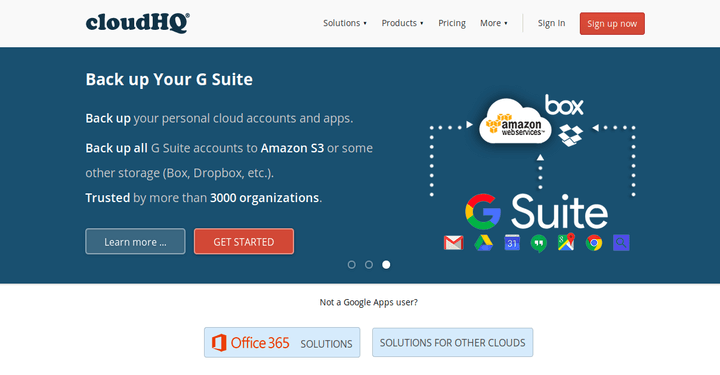
Task: Click the Sign in link
Action: (551, 23)
